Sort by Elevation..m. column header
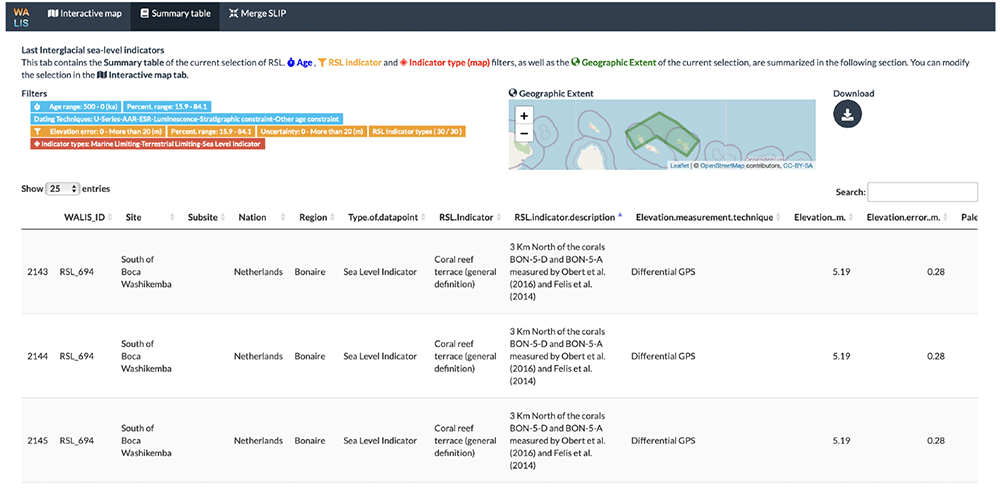Image resolution: width=1000 pixels, height=488 pixels. pos(824,218)
